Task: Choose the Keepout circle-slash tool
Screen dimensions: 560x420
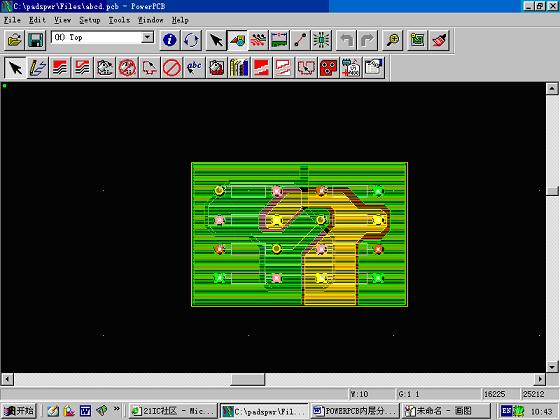Action: pyautogui.click(x=171, y=68)
